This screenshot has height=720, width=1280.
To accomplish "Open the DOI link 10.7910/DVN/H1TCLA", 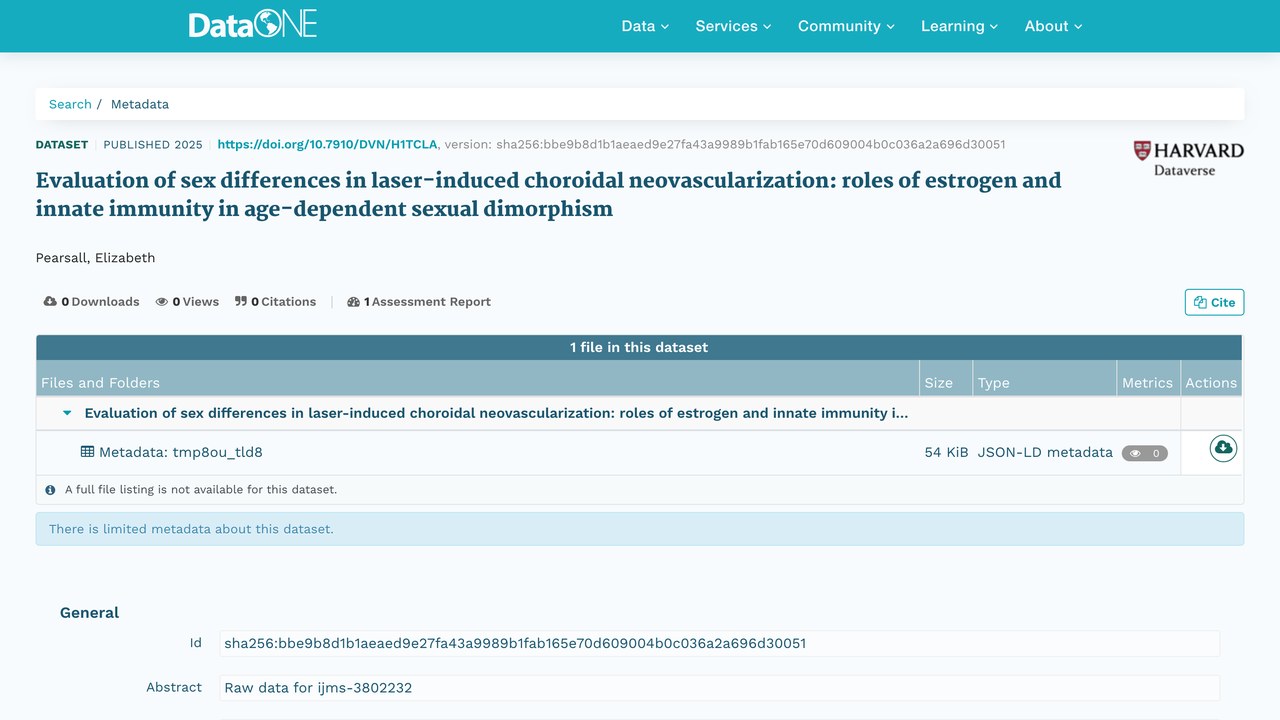I will (x=327, y=144).
